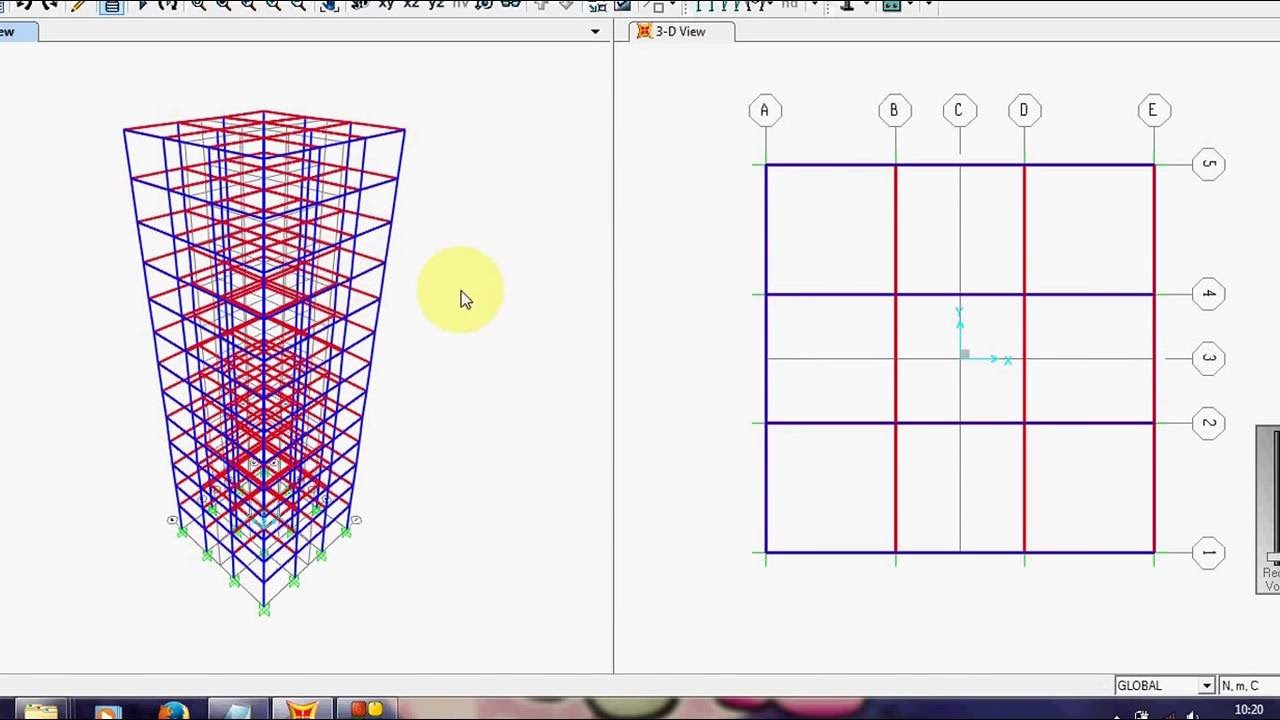The width and height of the screenshot is (1280, 720).
Task: Click grid bubble 4
Action: coord(1209,294)
